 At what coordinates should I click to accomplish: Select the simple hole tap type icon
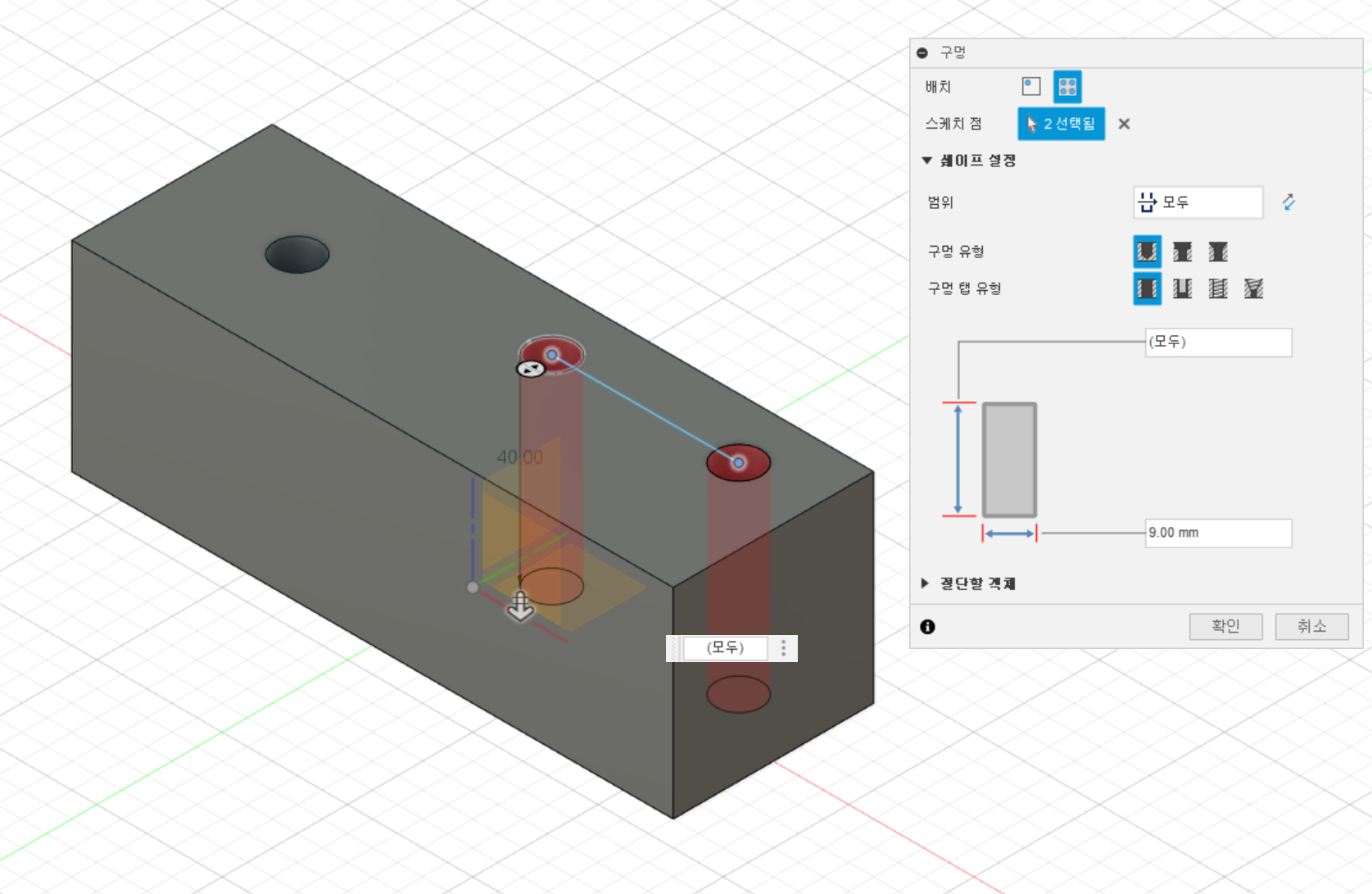pos(1148,288)
